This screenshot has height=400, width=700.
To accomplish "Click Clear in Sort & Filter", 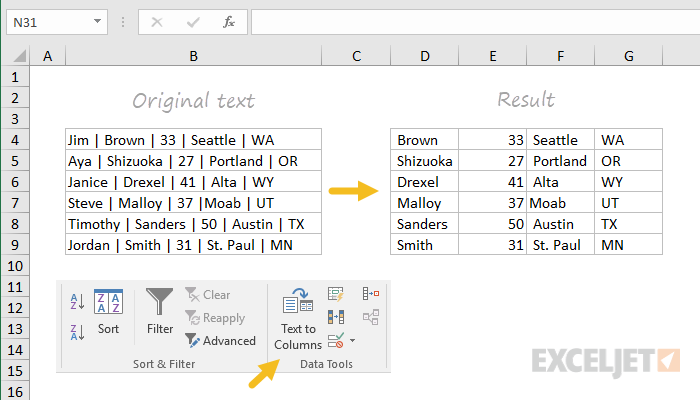I will click(x=208, y=295).
